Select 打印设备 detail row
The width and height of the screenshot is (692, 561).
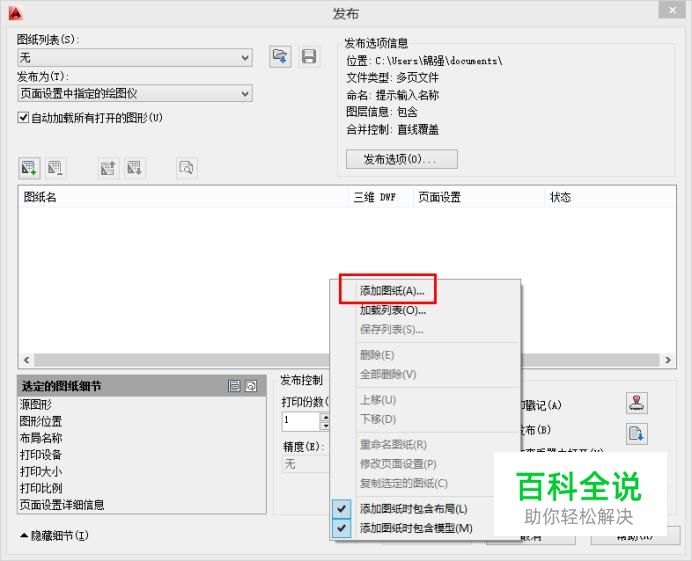[x=41, y=455]
